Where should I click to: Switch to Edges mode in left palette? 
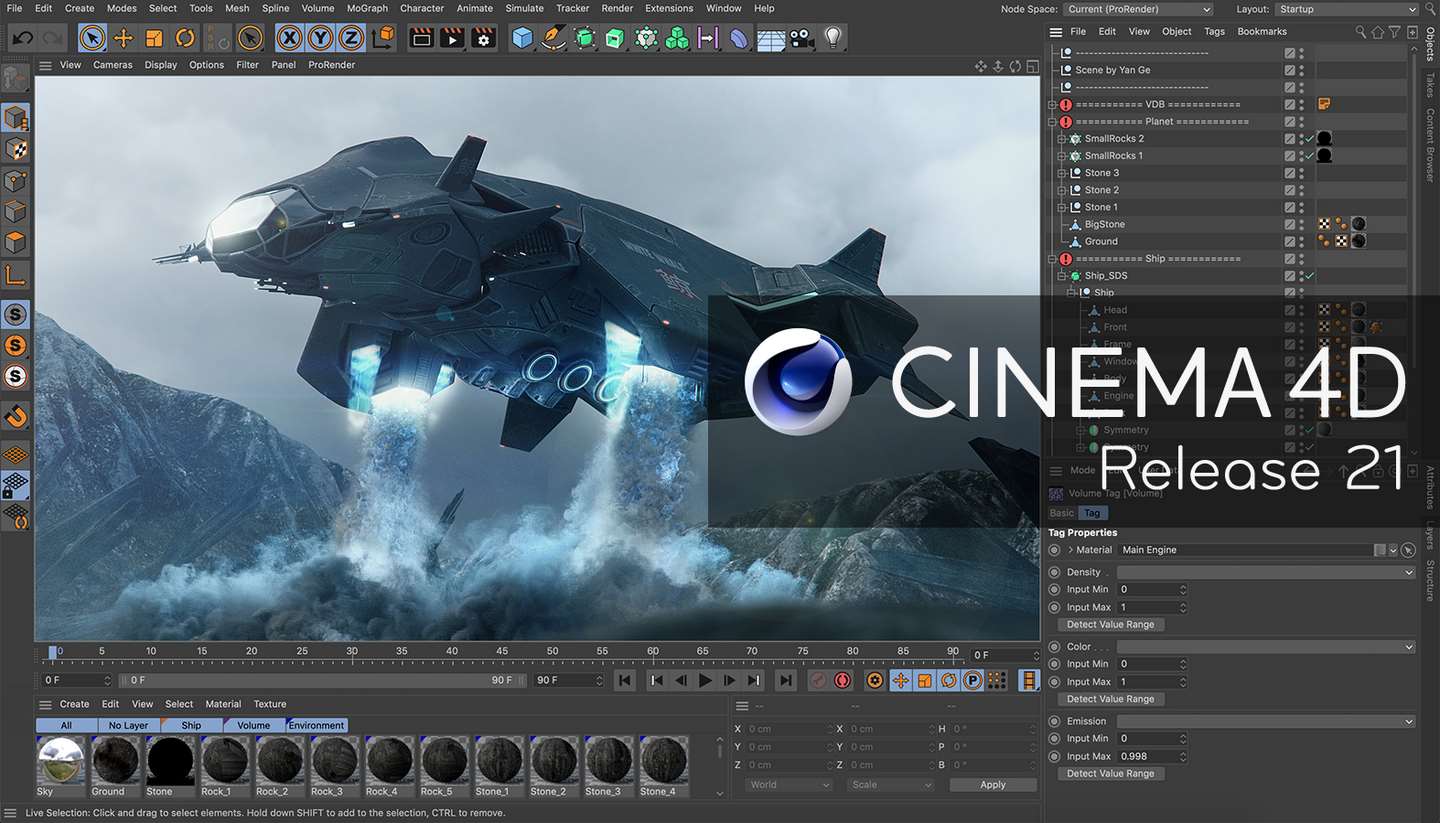point(16,211)
